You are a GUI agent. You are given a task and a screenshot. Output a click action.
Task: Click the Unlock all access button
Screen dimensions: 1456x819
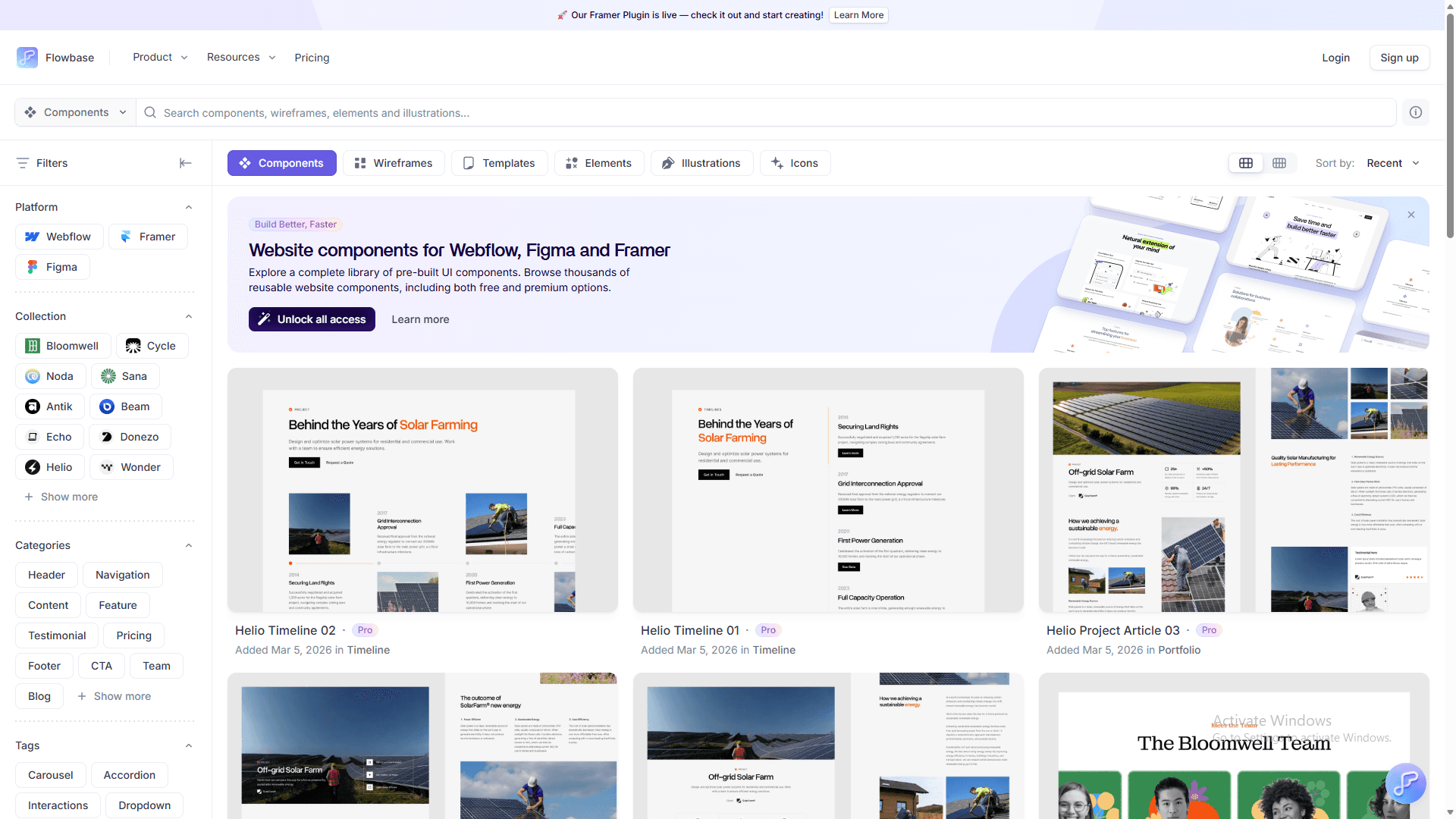[312, 319]
